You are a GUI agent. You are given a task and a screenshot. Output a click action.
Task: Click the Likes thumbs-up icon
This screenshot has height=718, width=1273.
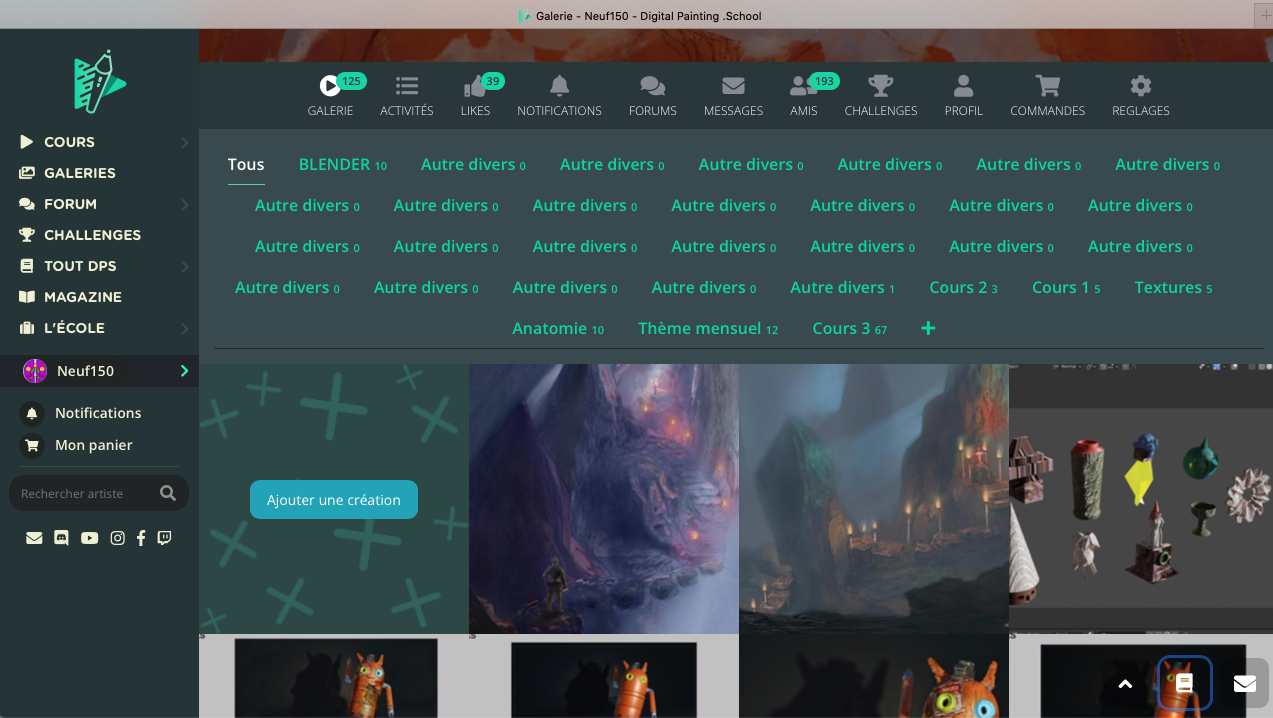474,87
